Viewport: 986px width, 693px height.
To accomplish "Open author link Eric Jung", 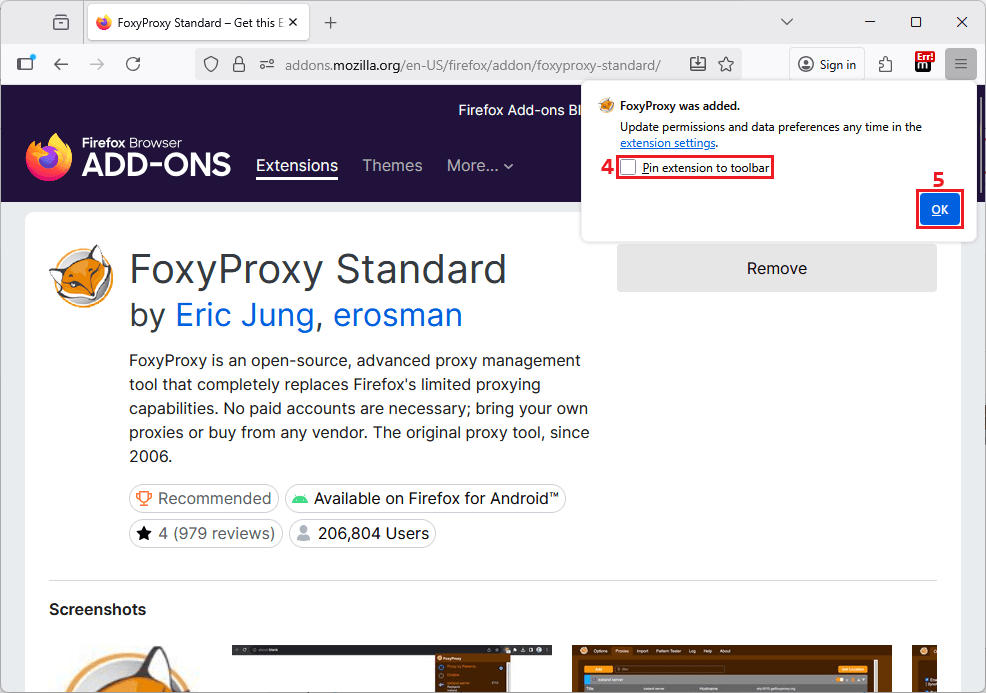I will 244,316.
